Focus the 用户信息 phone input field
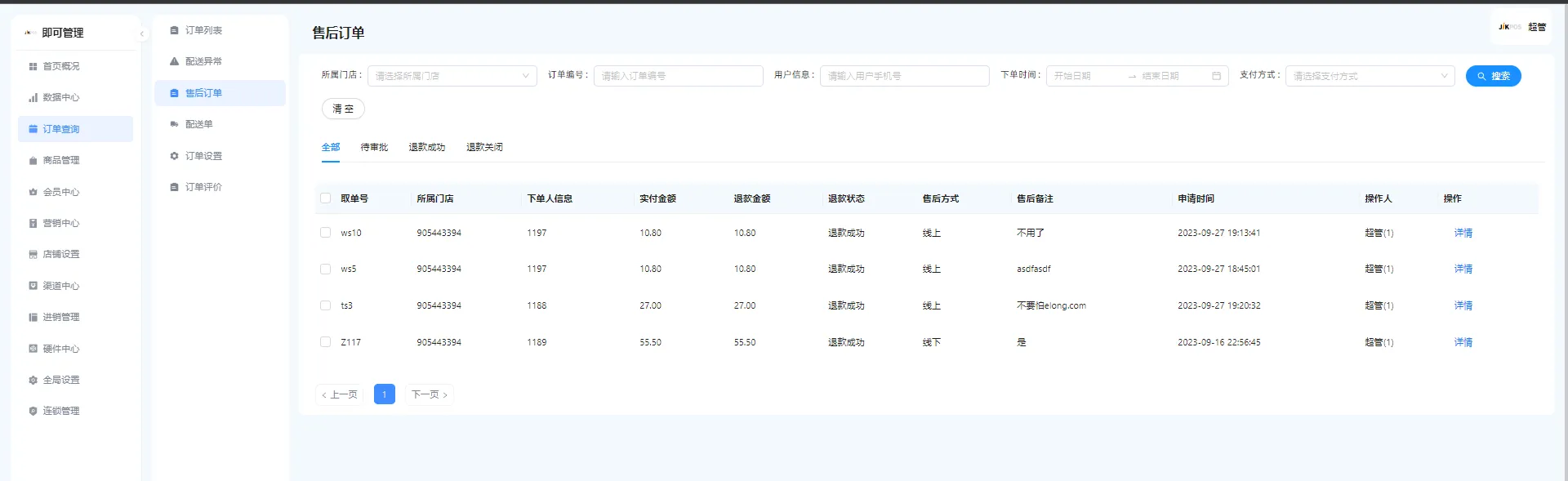 tap(905, 76)
